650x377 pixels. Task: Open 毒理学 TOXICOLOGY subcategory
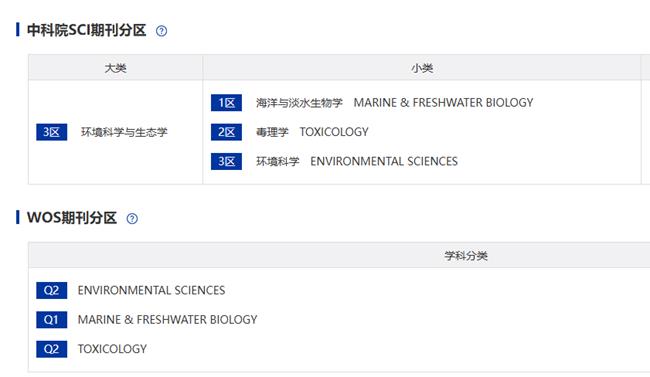[312, 132]
